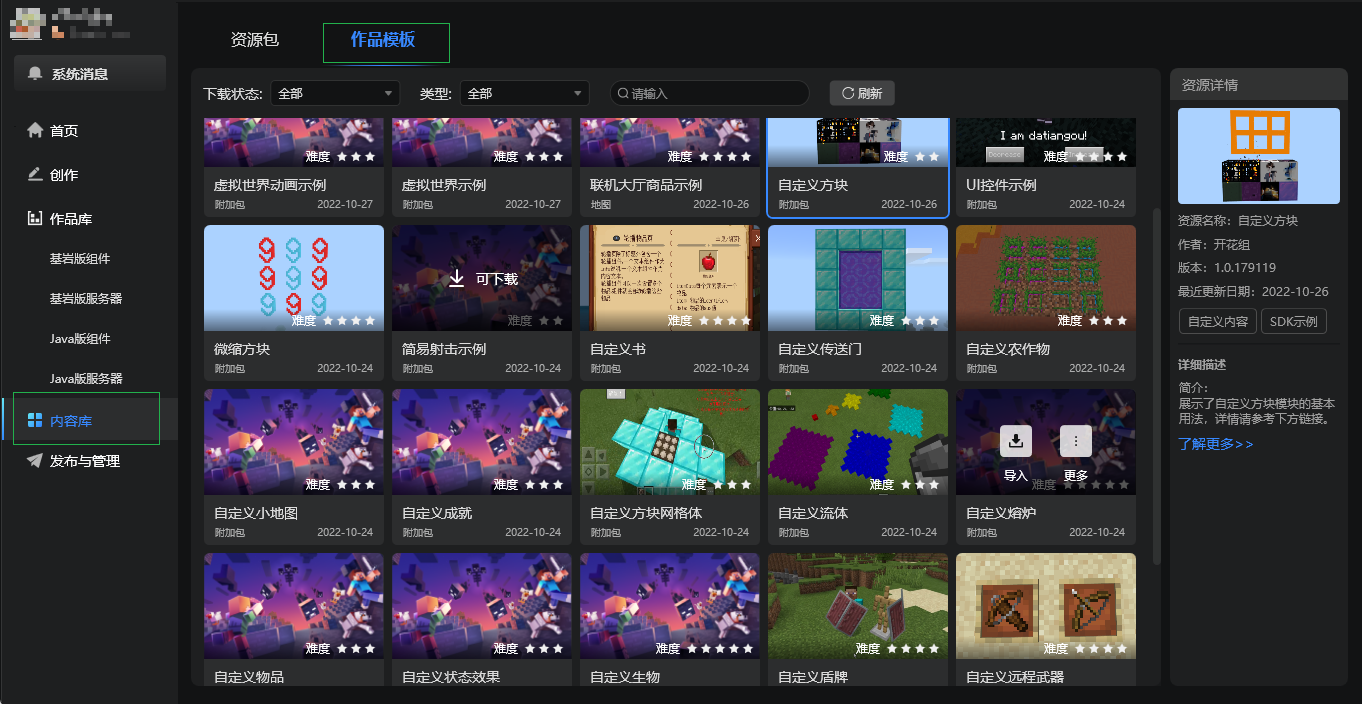Click the template list vertical scrollbar
This screenshot has width=1362, height=704.
click(1157, 386)
